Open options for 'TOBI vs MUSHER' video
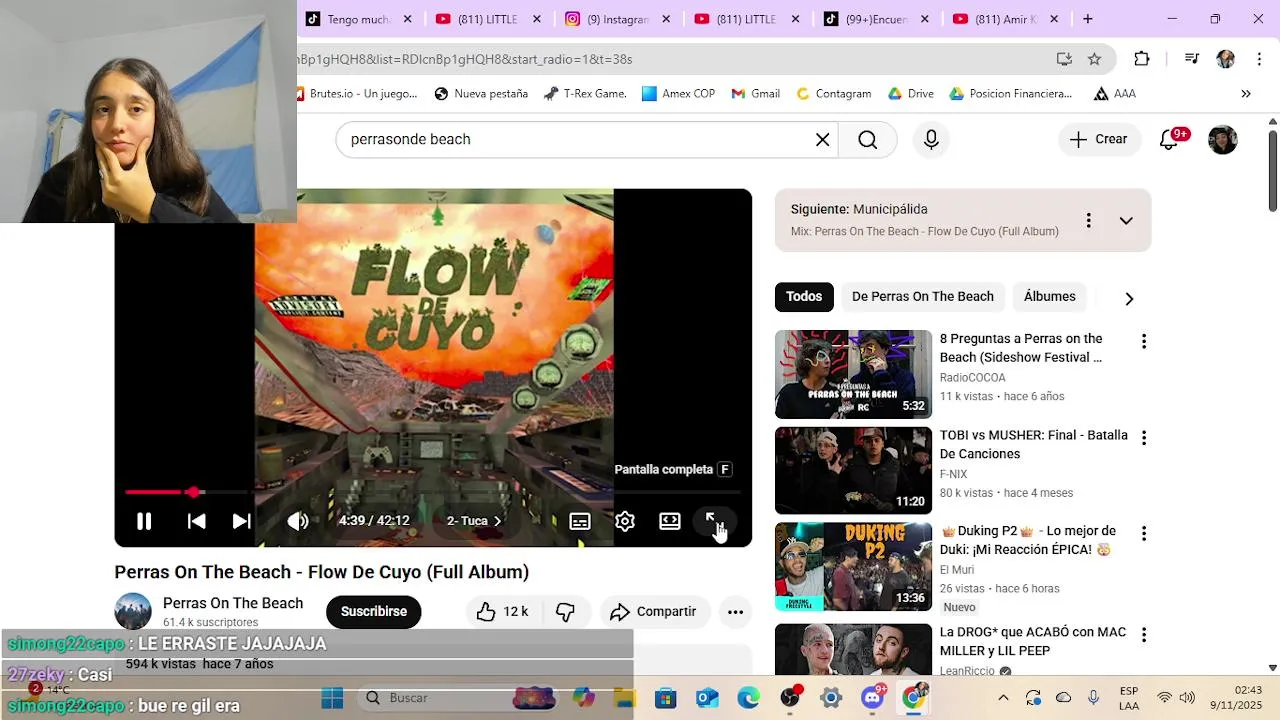 [1144, 438]
